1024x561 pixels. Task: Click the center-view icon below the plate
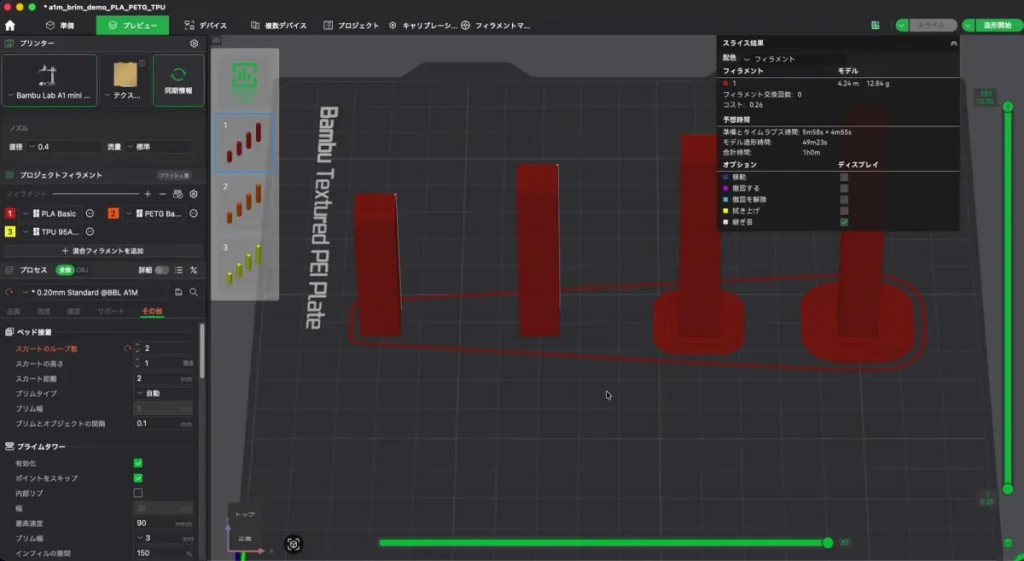[x=293, y=544]
